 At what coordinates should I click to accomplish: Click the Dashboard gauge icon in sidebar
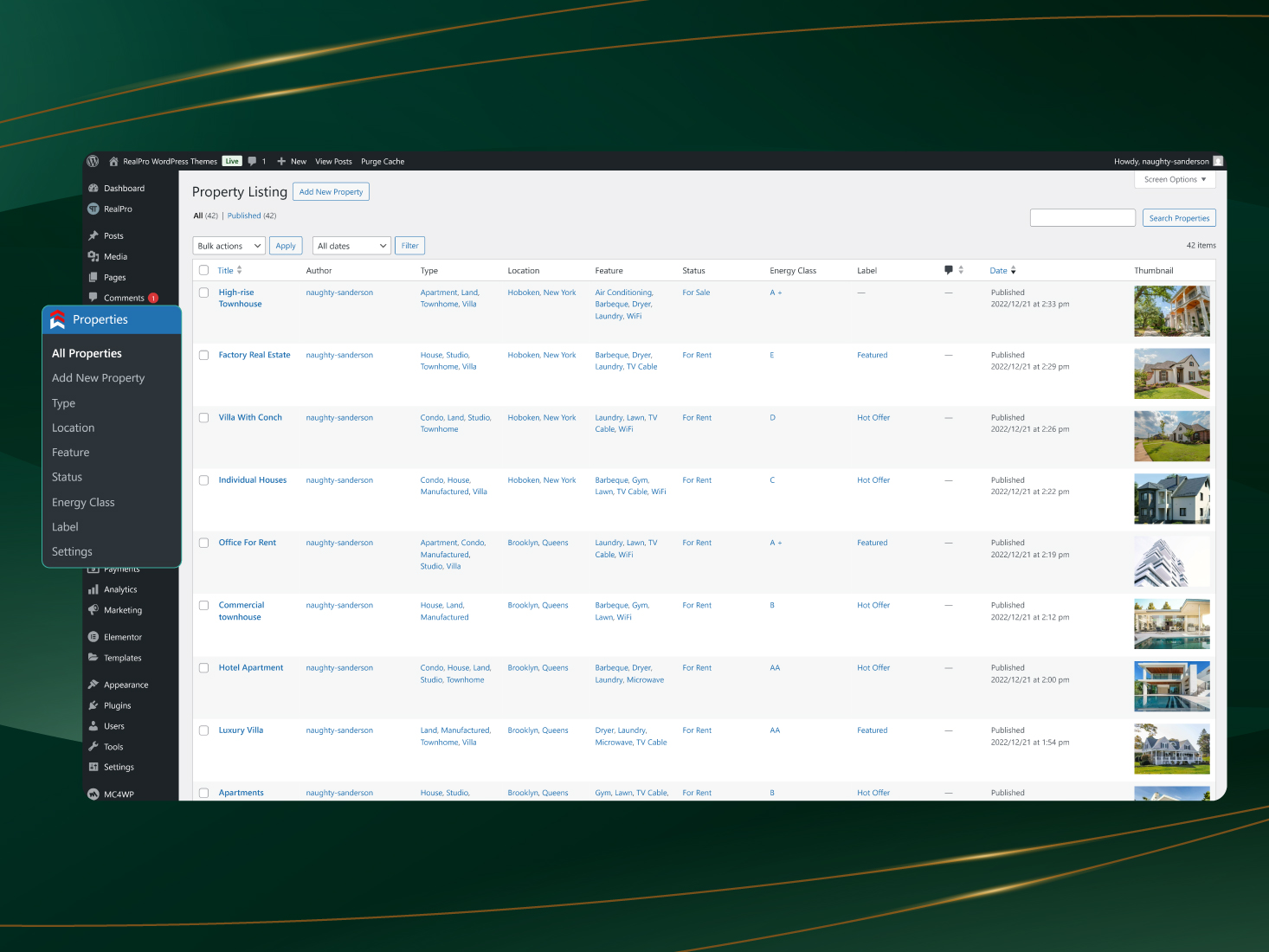click(x=93, y=188)
